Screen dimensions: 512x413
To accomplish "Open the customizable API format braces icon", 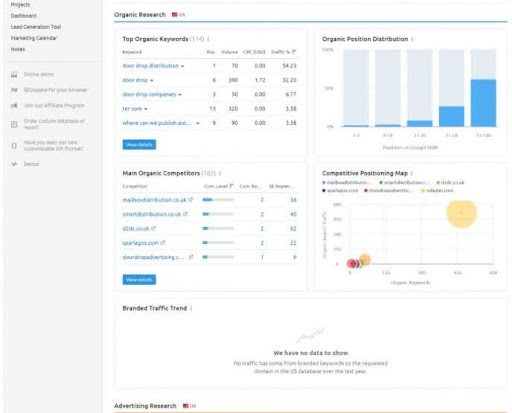I will pos(14,146).
